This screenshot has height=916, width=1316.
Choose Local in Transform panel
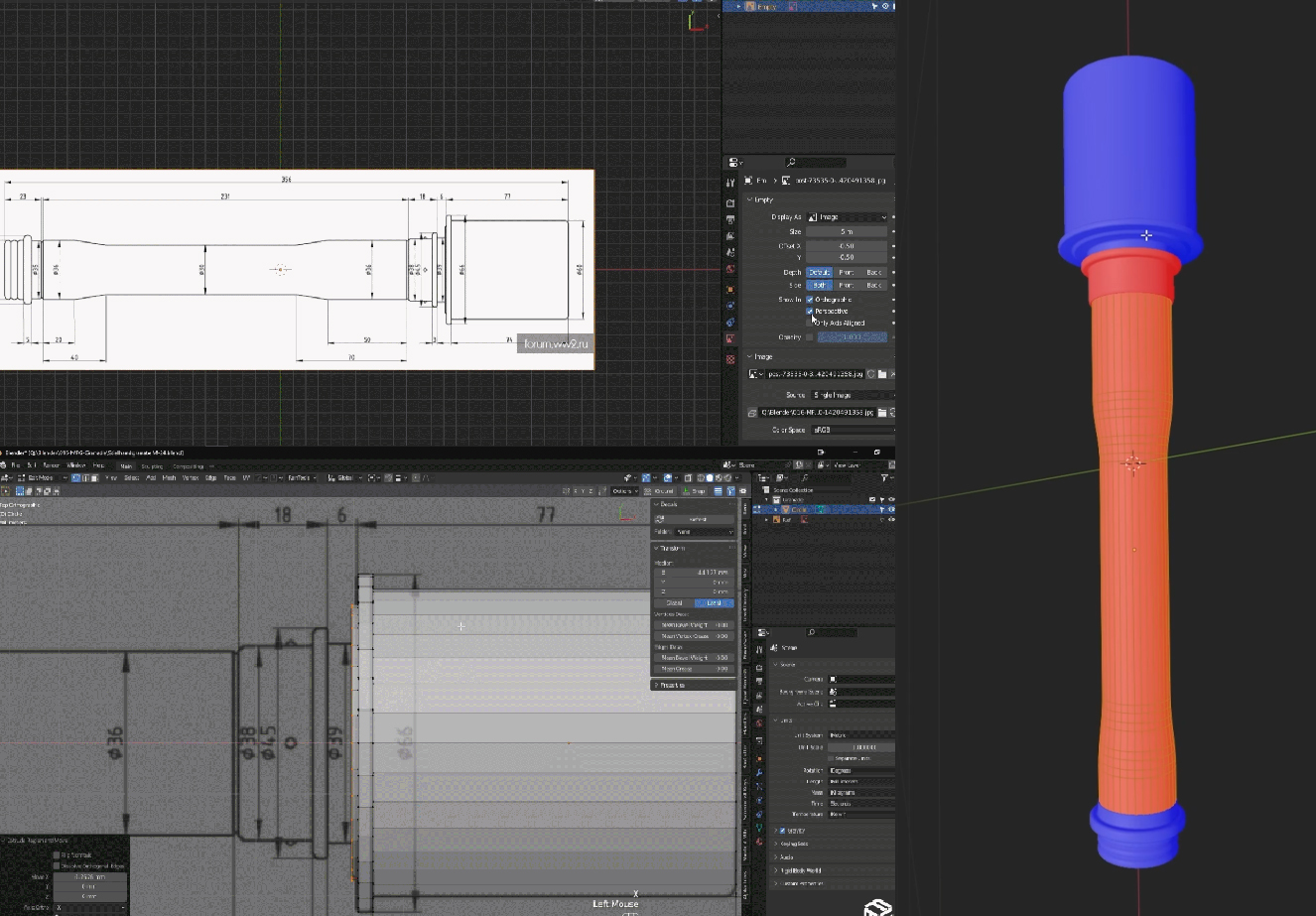click(714, 602)
